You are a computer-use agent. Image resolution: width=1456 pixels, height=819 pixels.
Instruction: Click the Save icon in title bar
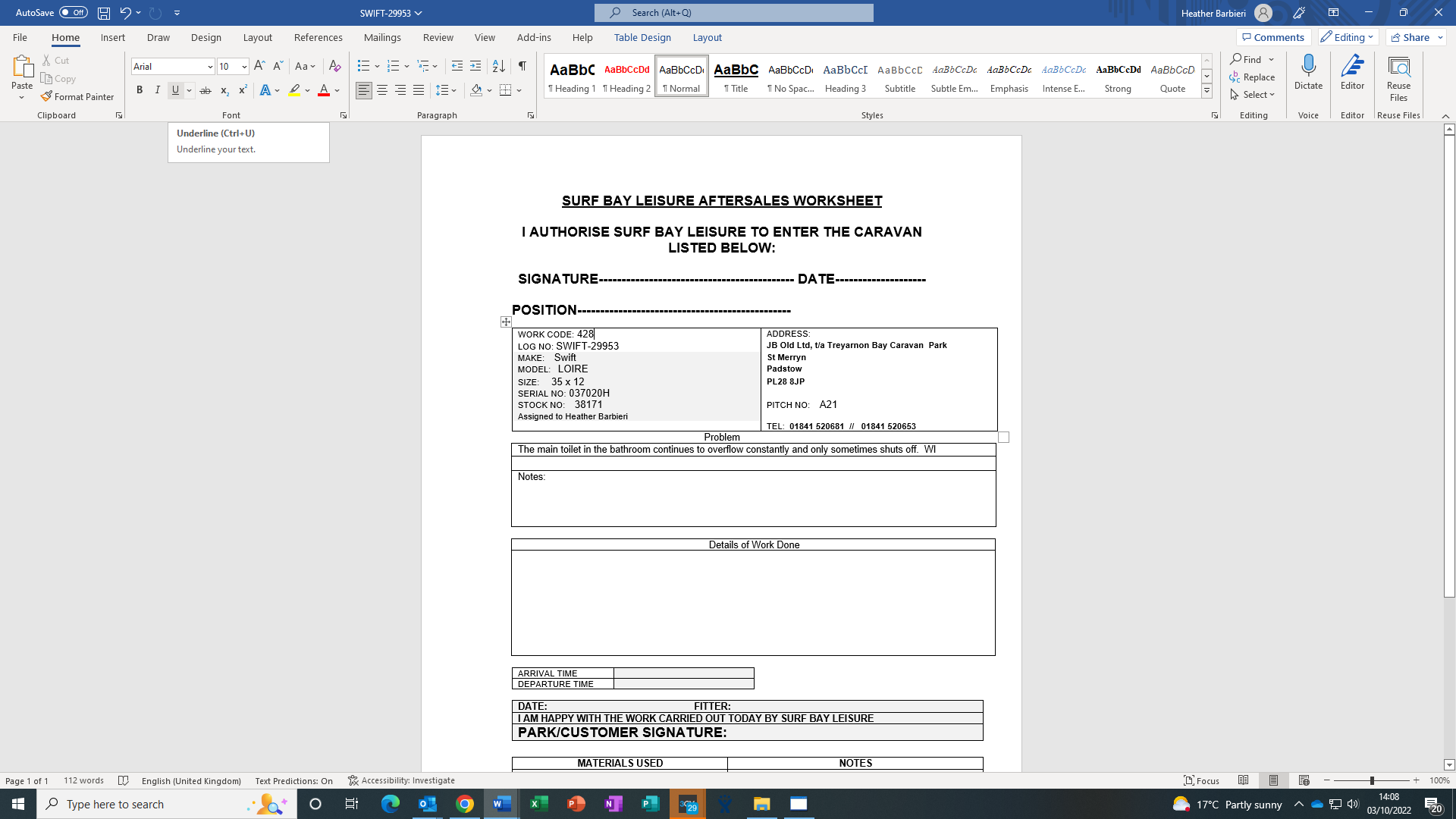pyautogui.click(x=104, y=13)
